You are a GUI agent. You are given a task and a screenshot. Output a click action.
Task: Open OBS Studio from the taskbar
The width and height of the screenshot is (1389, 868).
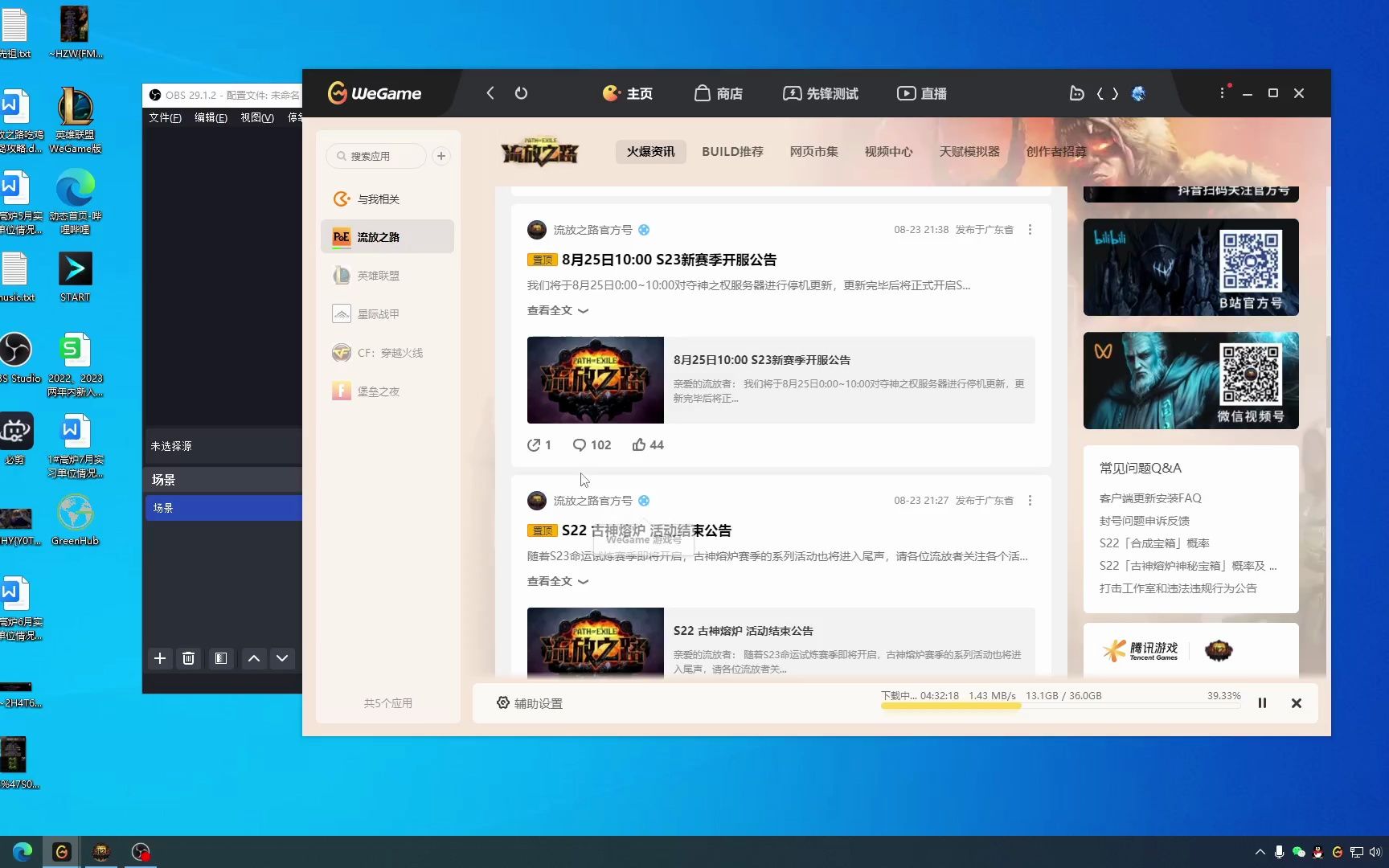pos(141,852)
